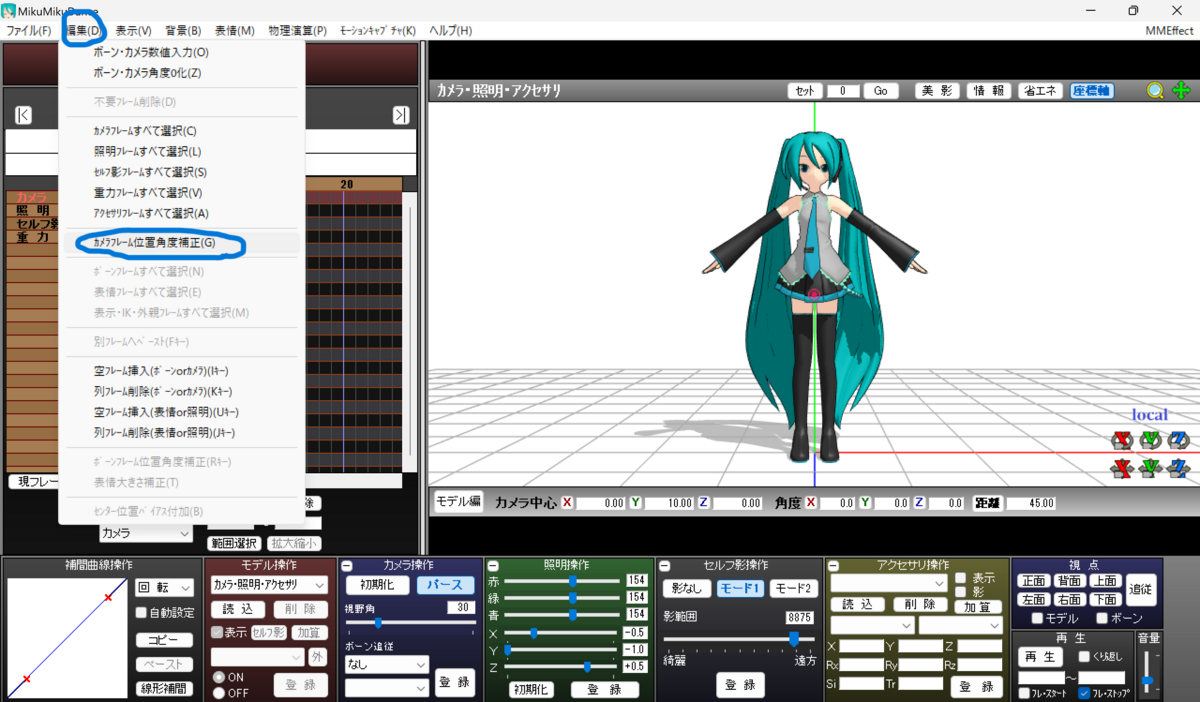Collapse the セルフ影操作 panel with minus icon
This screenshot has width=1200, height=702.
coord(664,566)
